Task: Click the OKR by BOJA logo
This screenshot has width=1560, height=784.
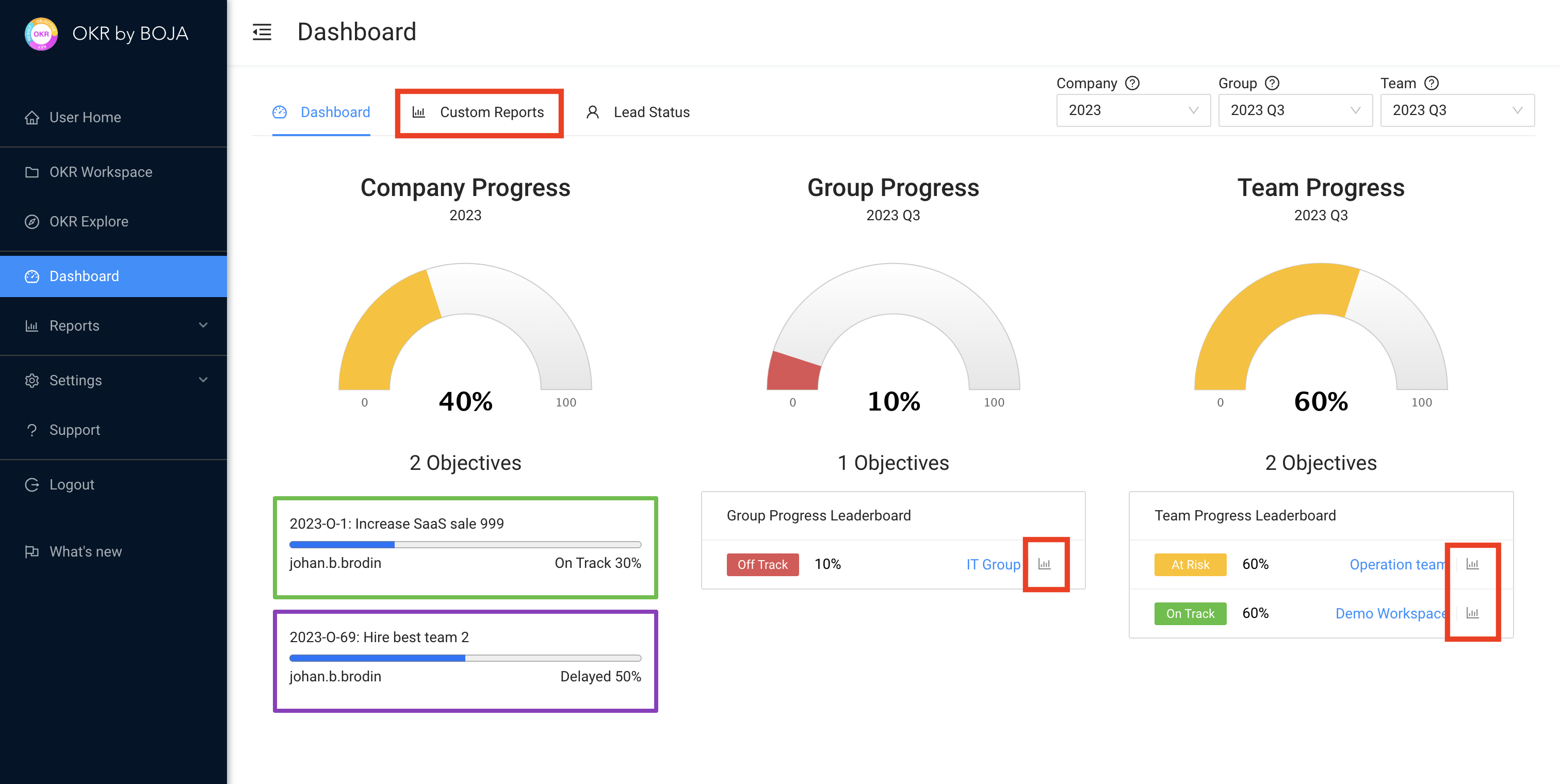Action: coord(41,34)
